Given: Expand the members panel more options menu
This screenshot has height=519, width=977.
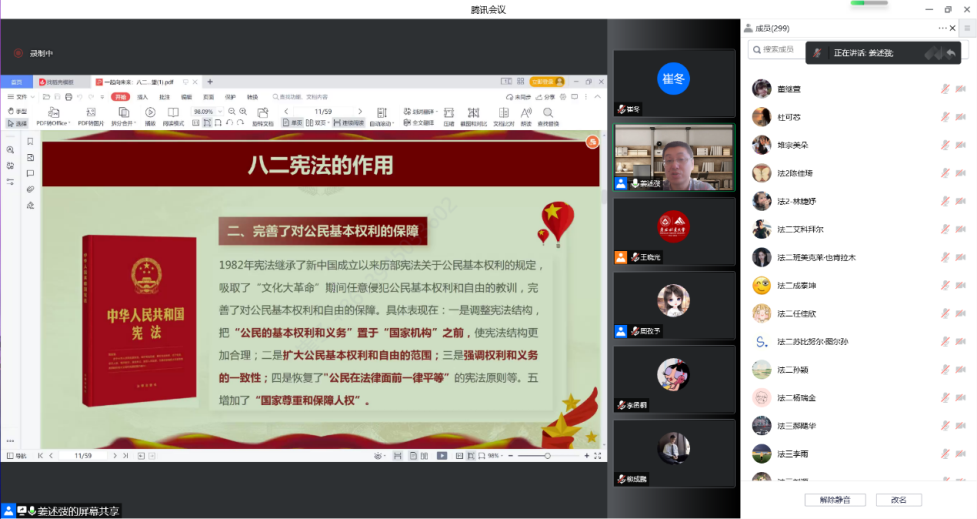Looking at the screenshot, I should coord(942,28).
